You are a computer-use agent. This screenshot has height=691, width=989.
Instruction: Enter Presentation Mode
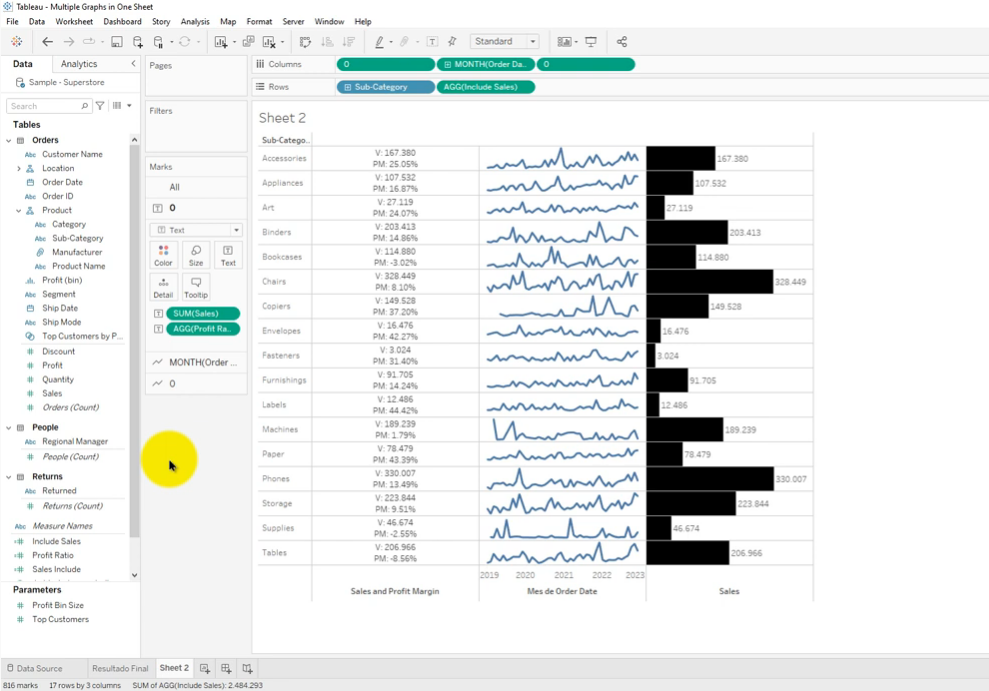coord(591,42)
